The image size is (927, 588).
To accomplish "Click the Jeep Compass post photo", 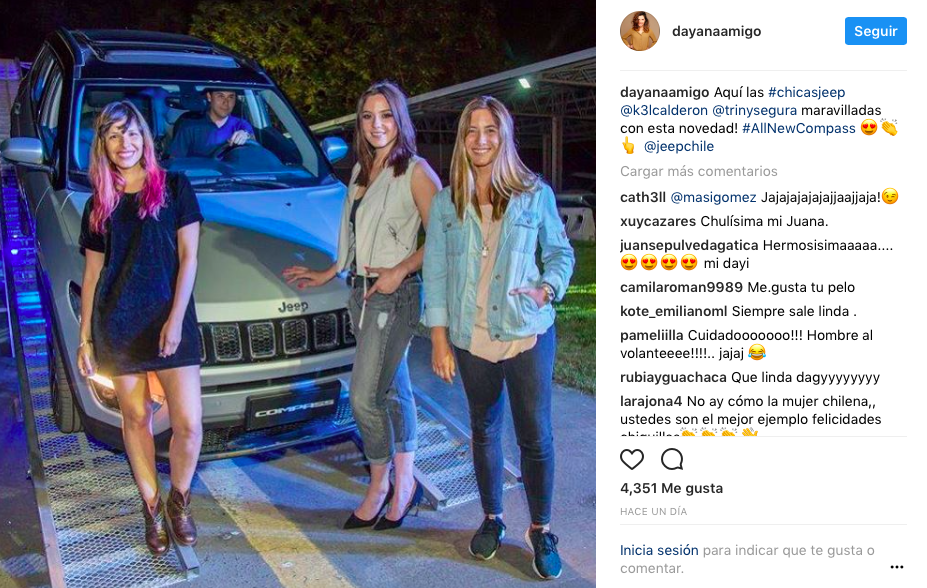I will [297, 294].
